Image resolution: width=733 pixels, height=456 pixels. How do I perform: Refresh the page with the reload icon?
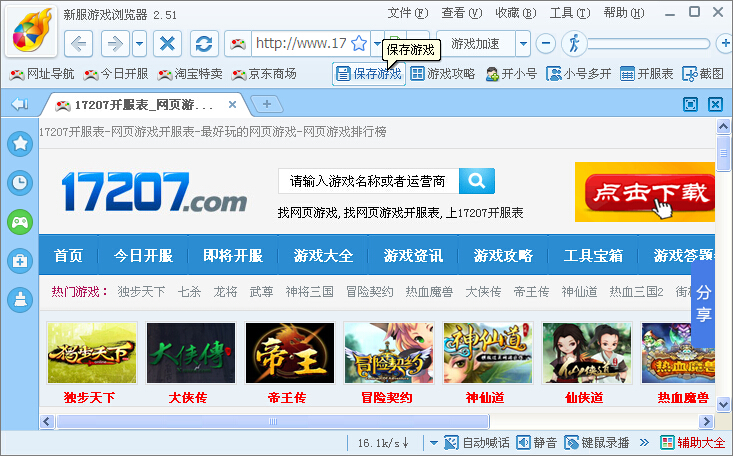pos(204,44)
